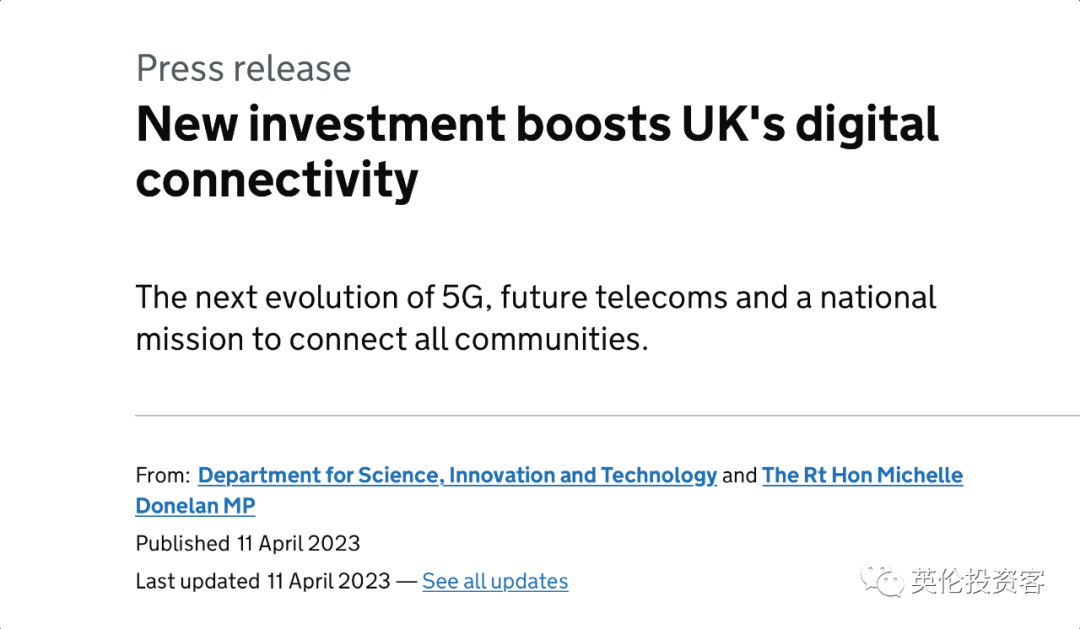Open The Rt Hon Michelle link text
The height and width of the screenshot is (629, 1080).
click(862, 475)
